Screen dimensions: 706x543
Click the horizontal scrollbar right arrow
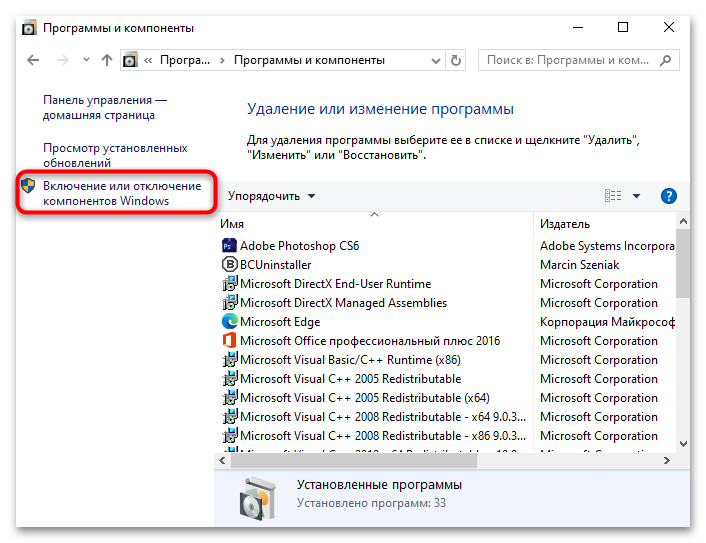pos(667,460)
